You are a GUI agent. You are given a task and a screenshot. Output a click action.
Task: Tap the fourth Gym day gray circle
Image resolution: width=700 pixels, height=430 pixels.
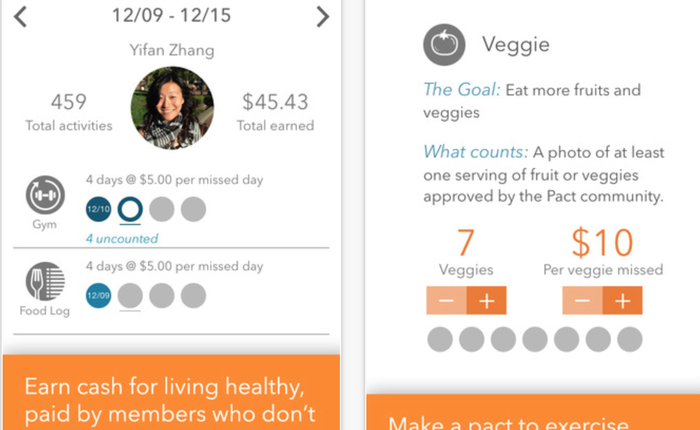pos(193,209)
